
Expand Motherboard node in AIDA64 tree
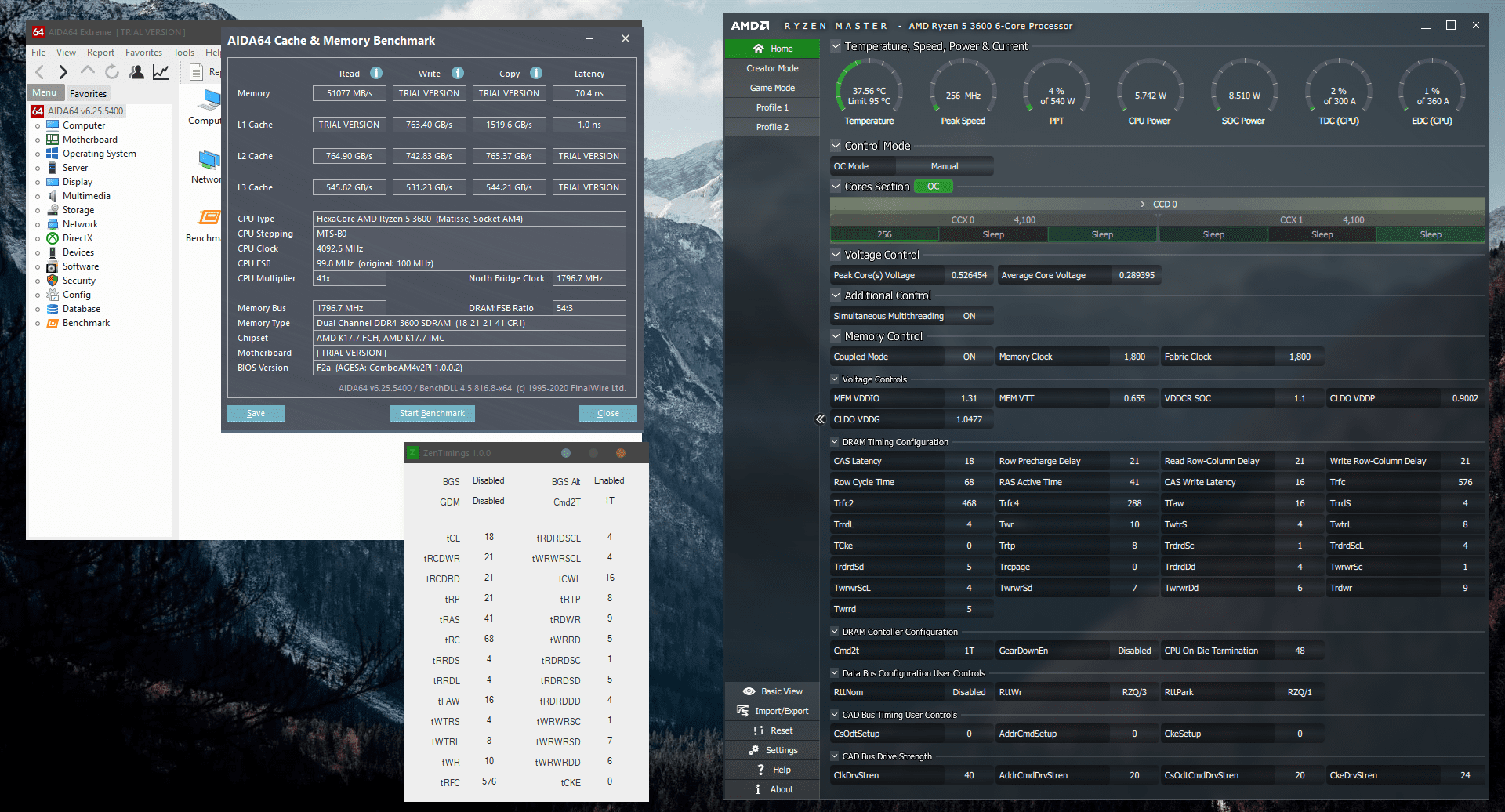point(37,140)
